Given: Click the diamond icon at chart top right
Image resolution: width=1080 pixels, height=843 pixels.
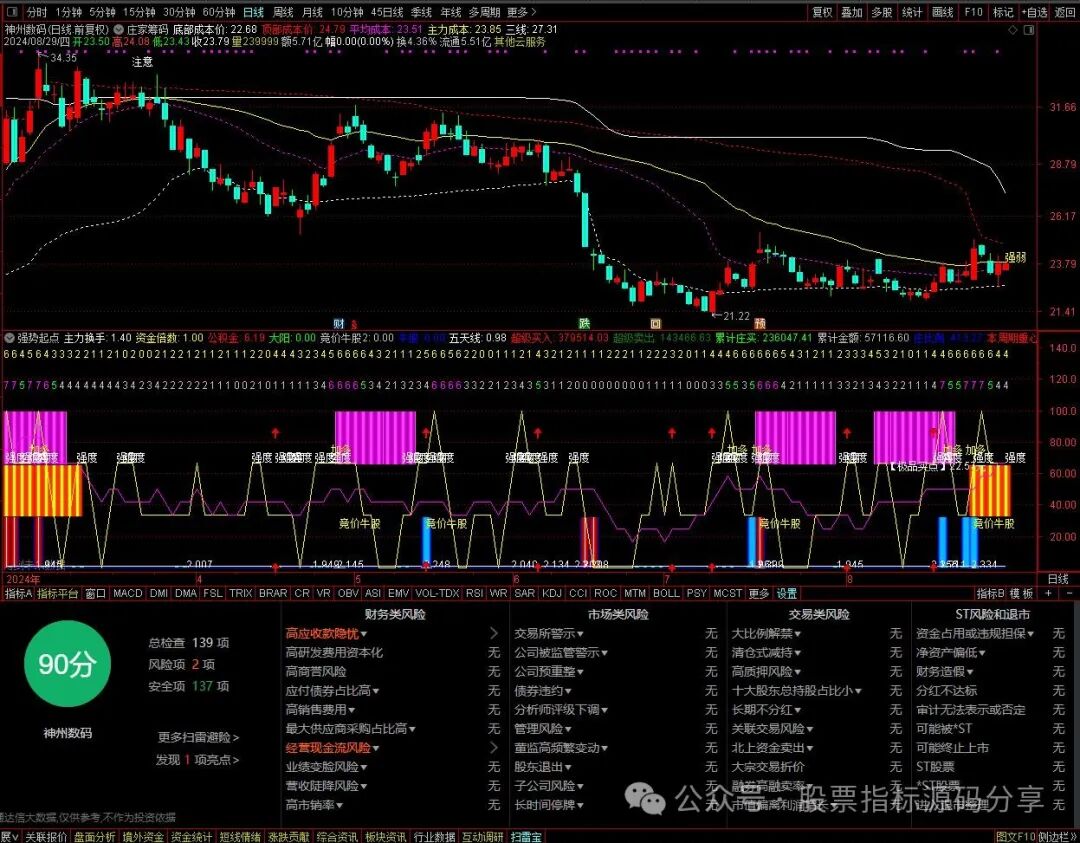Looking at the screenshot, I should tap(1012, 30).
